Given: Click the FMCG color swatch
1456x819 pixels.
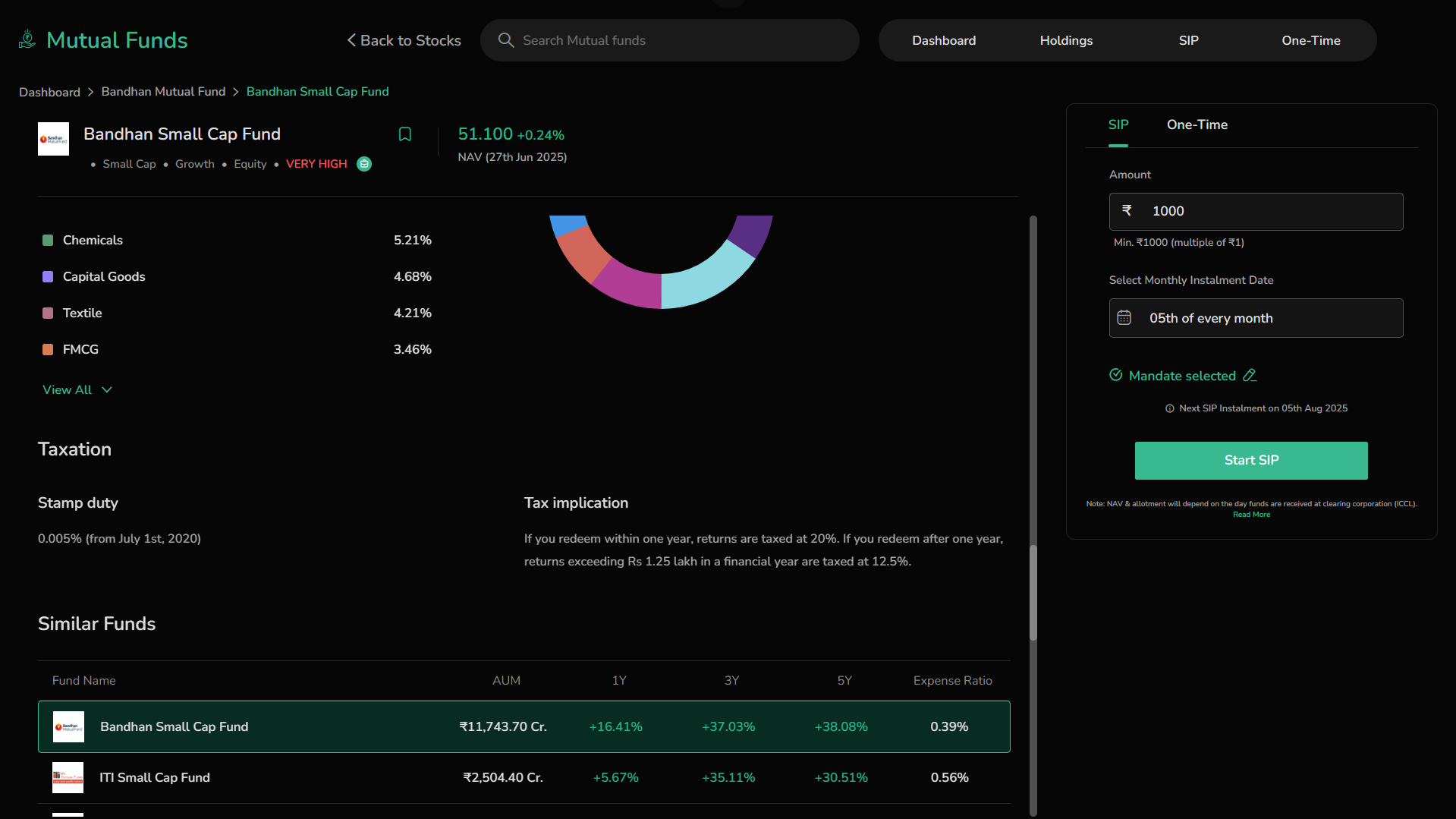Looking at the screenshot, I should pos(48,350).
